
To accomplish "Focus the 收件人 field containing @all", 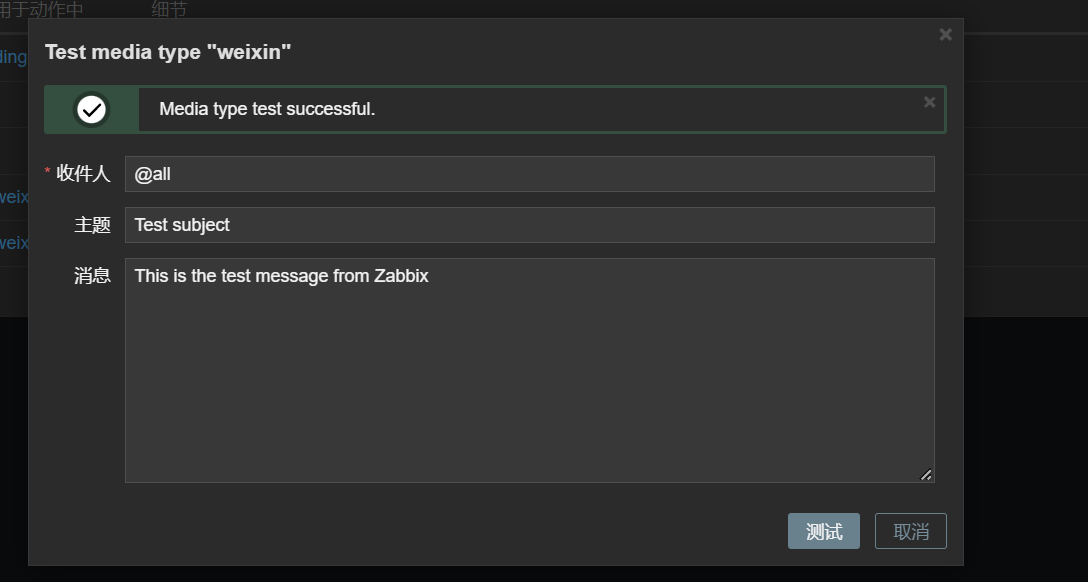I will pos(529,174).
